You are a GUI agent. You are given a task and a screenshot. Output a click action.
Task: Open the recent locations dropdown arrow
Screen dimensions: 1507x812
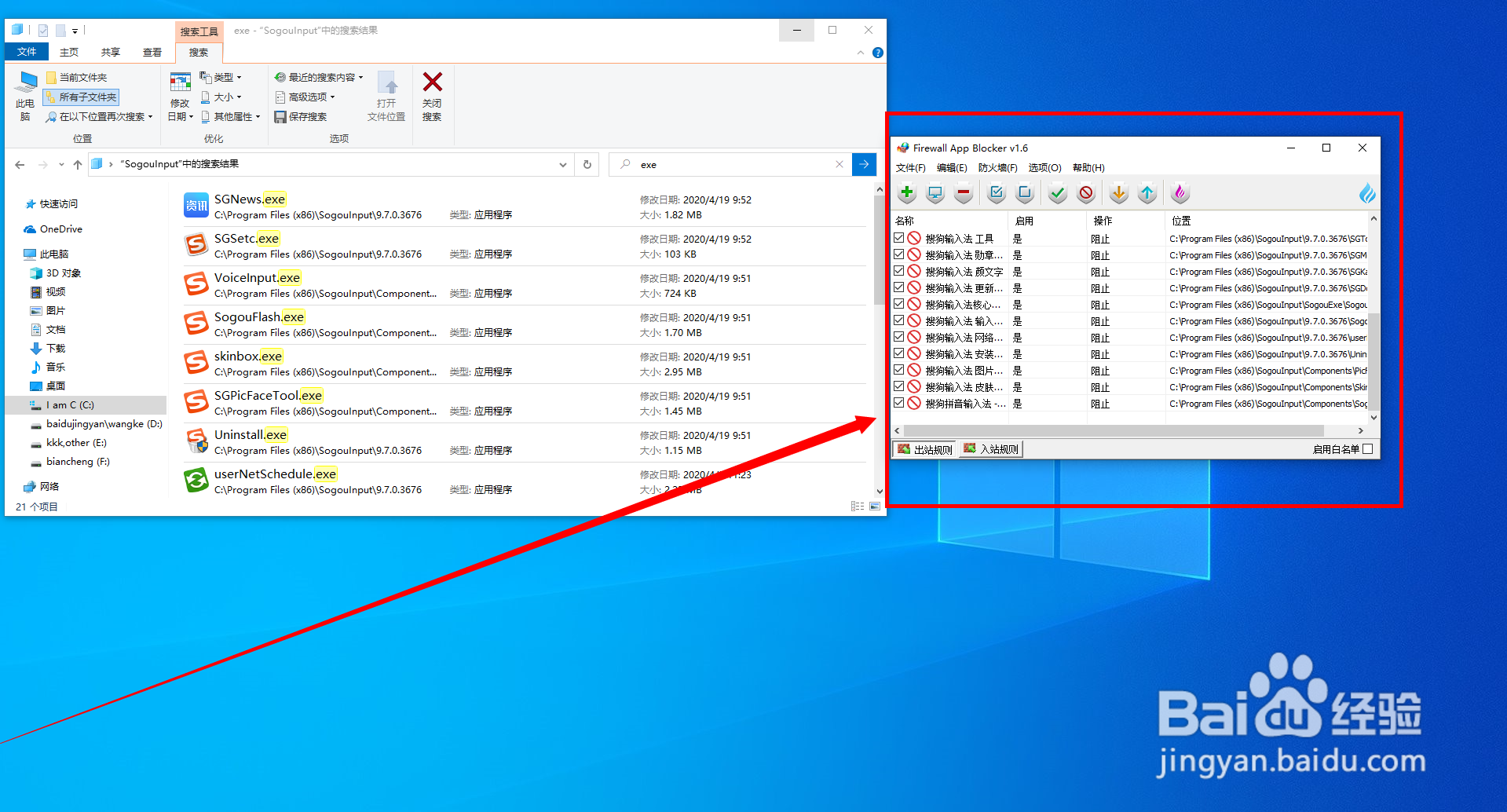click(x=61, y=165)
